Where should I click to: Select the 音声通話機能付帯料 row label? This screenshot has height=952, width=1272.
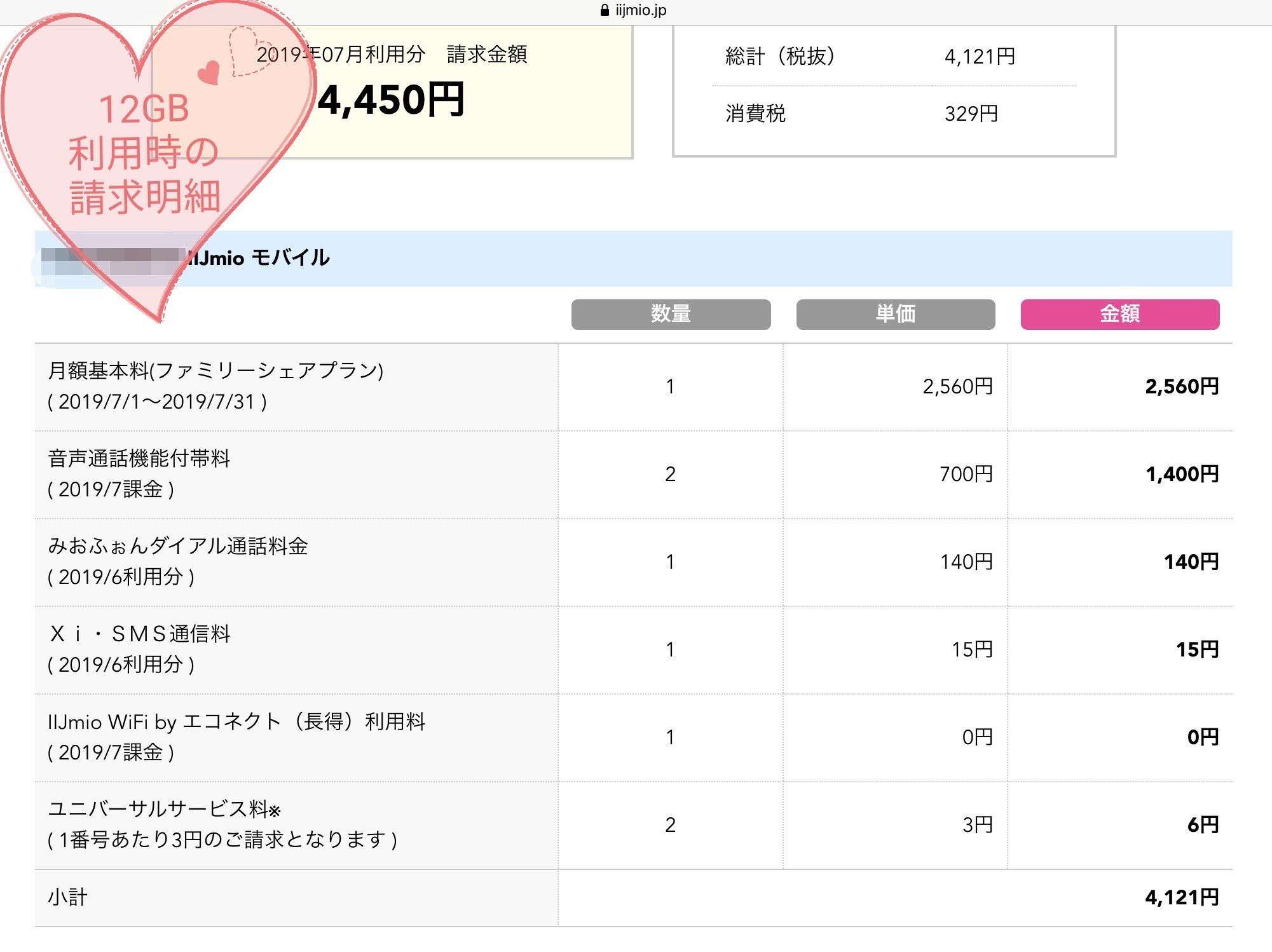(x=139, y=459)
